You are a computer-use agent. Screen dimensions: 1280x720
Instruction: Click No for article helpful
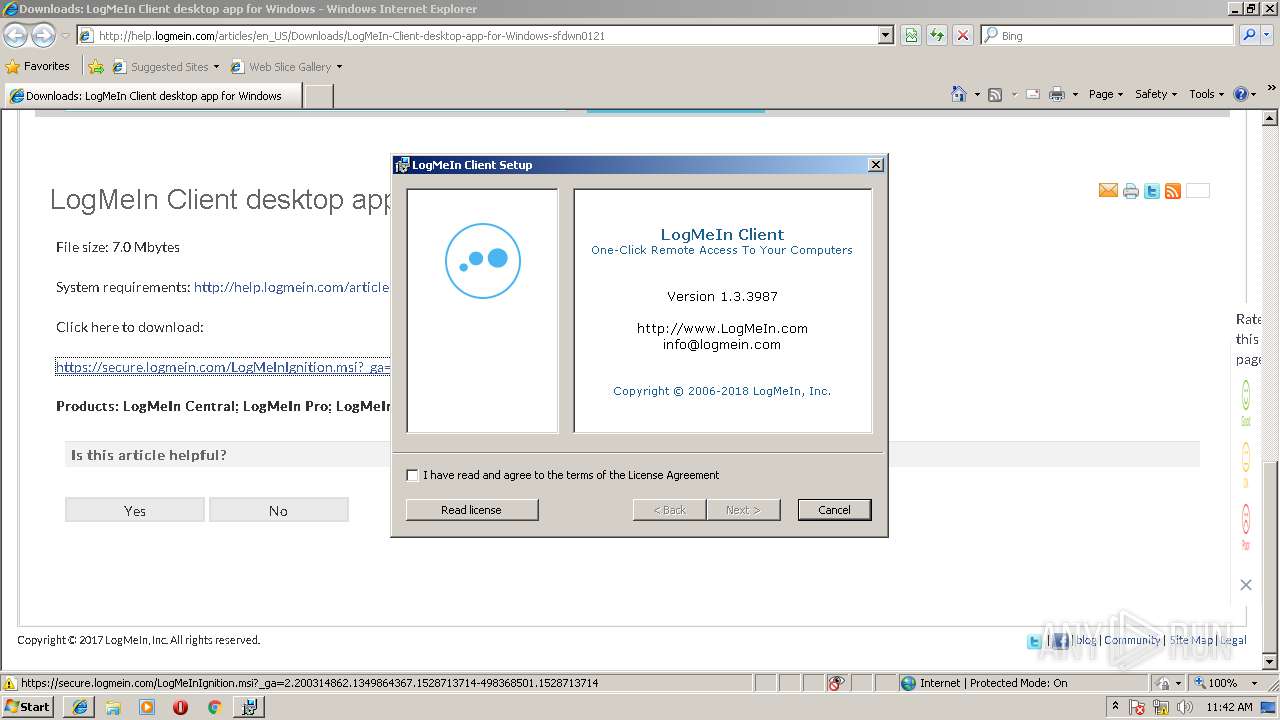point(278,510)
